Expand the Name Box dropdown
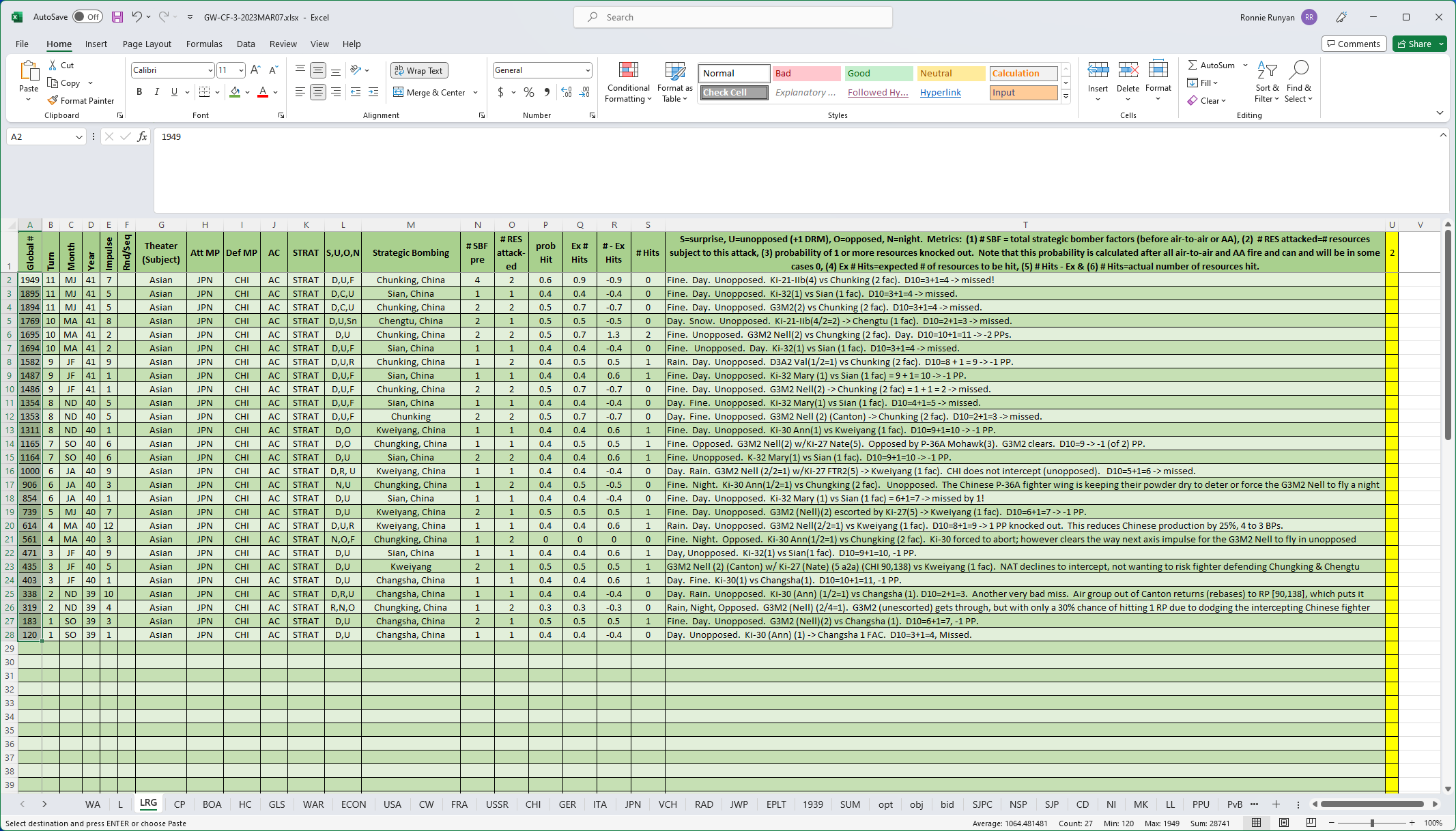This screenshot has width=1456, height=831. [78, 136]
